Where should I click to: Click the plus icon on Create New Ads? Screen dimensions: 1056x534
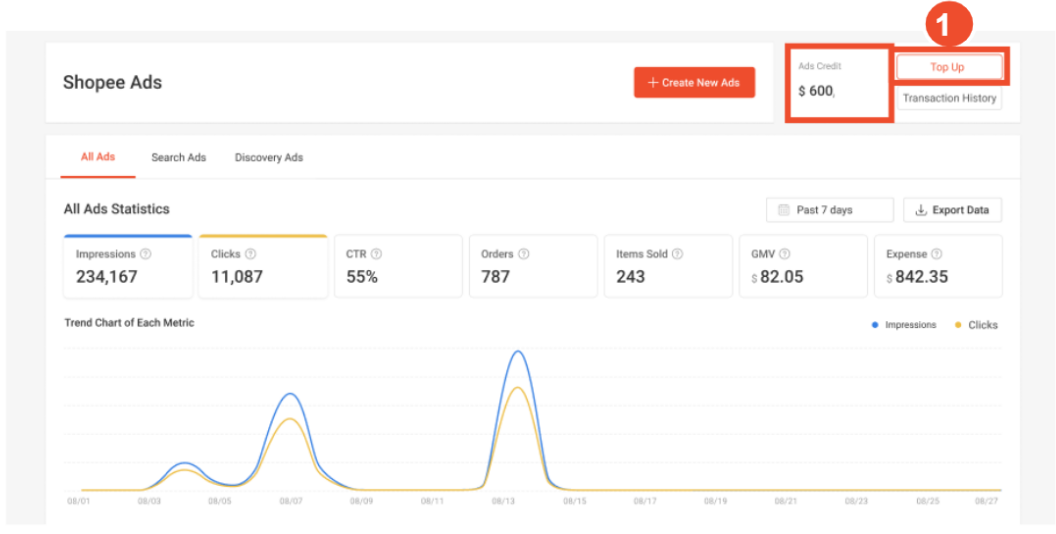653,82
